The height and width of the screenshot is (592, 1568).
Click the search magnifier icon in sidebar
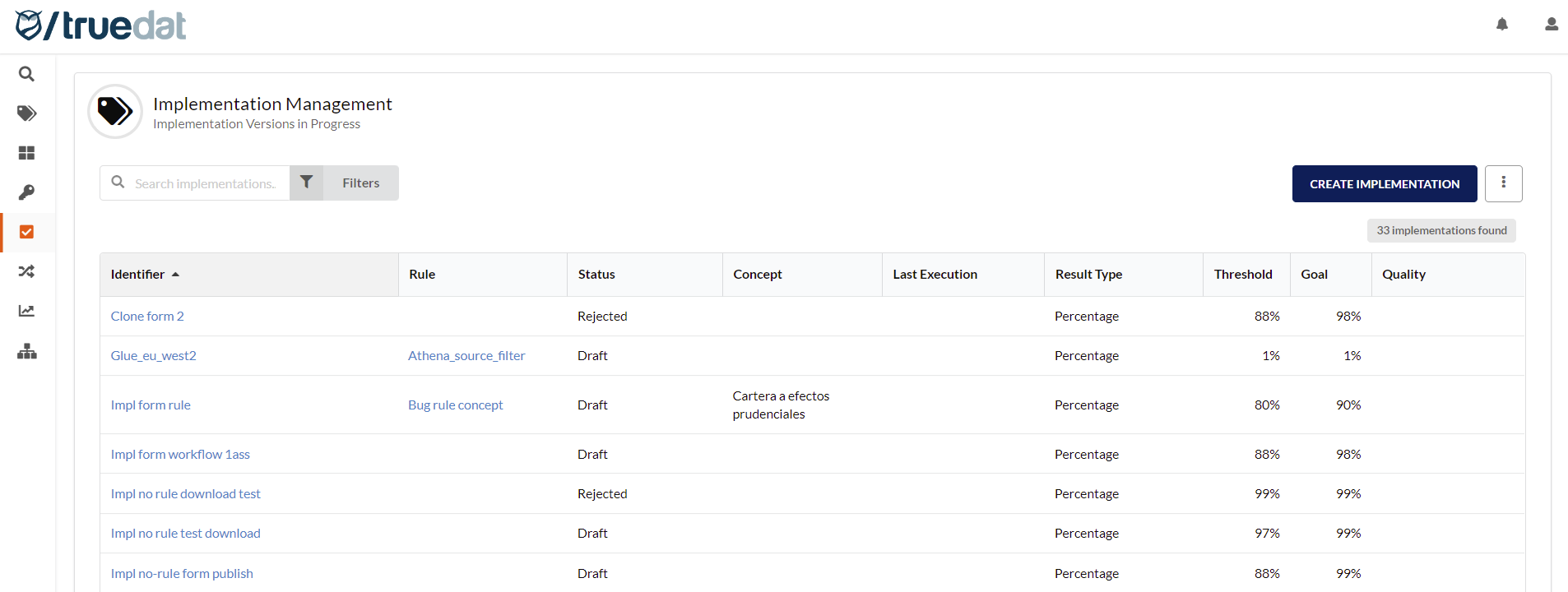click(26, 74)
